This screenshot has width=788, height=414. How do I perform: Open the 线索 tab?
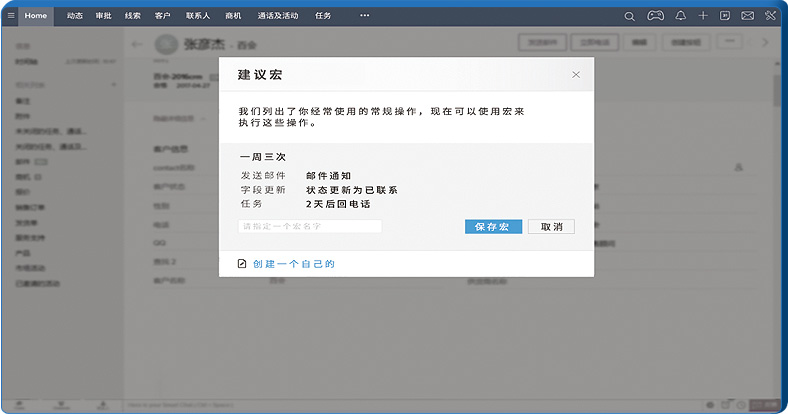click(133, 16)
